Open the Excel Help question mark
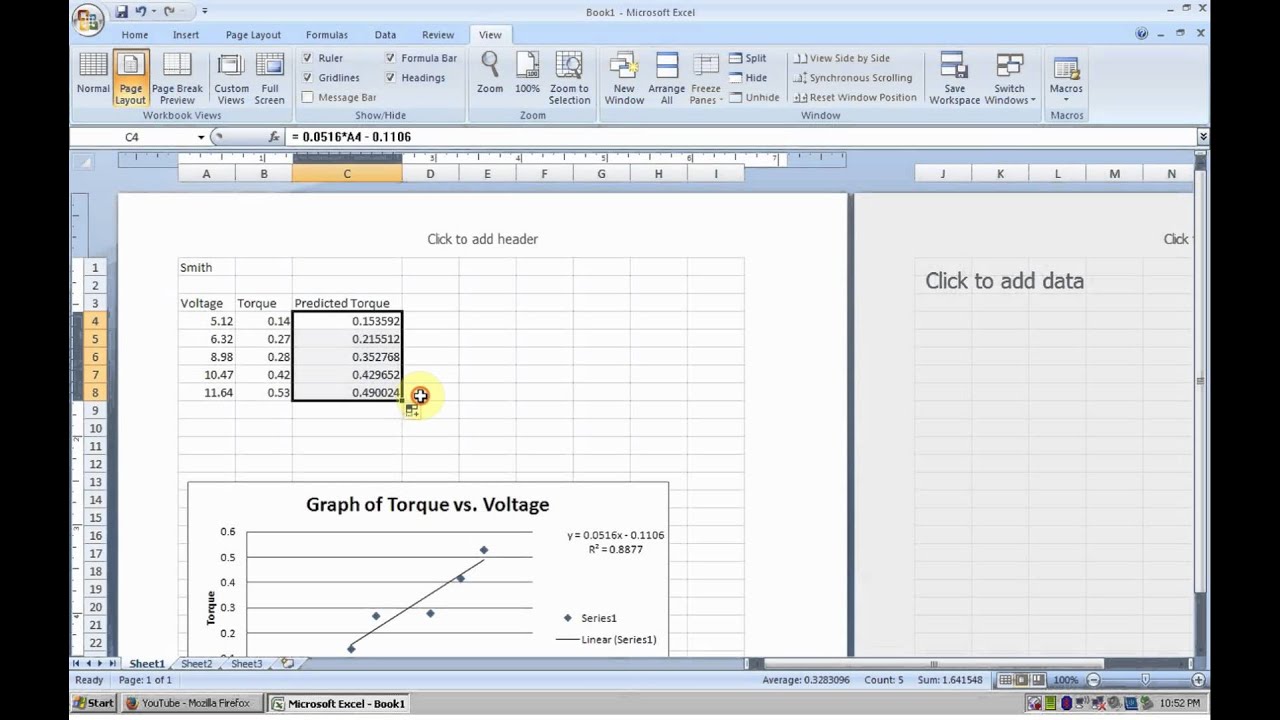Viewport: 1280px width, 720px height. pos(1142,33)
